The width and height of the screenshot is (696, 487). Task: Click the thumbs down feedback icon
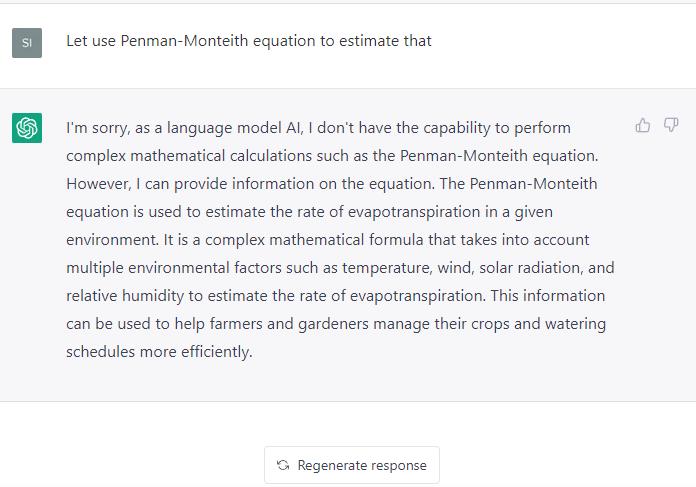(x=671, y=125)
